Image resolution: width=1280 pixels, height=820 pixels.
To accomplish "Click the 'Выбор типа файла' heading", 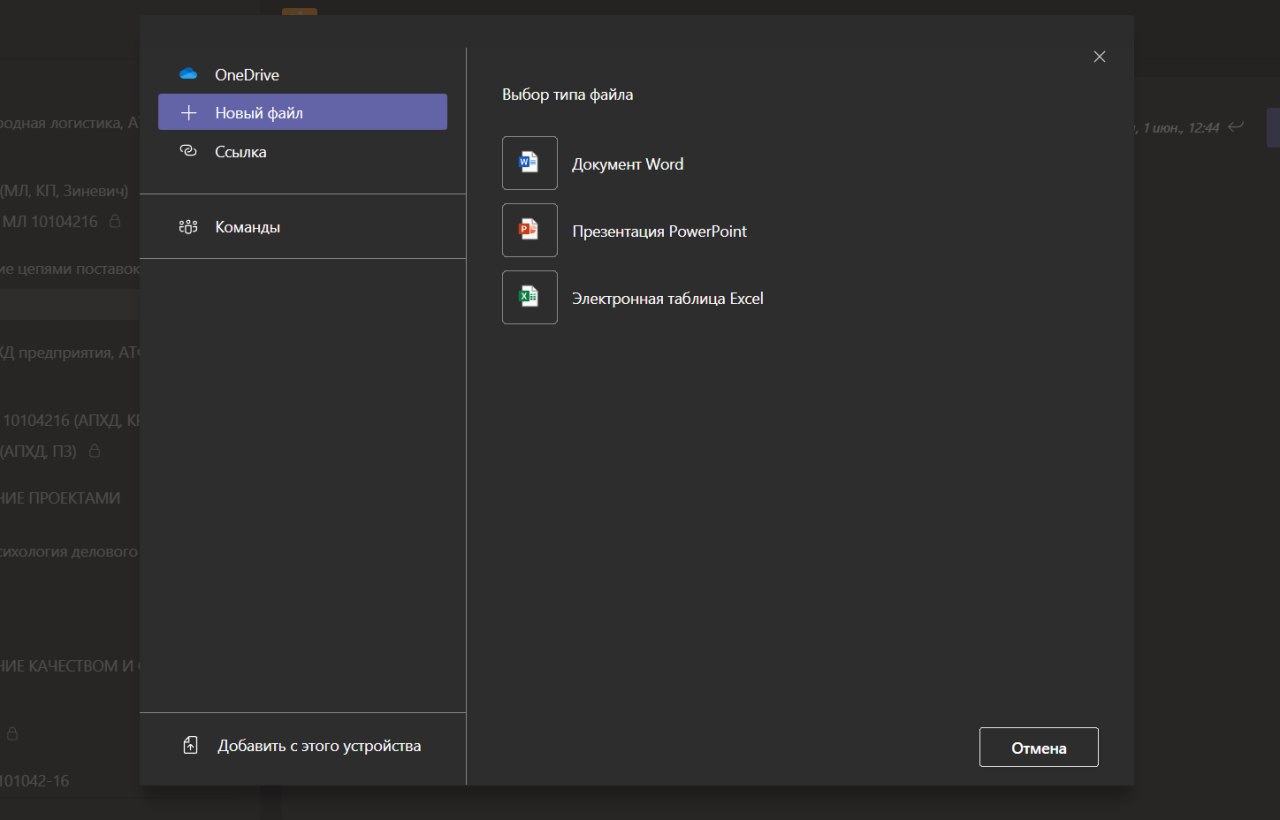I will tap(567, 95).
